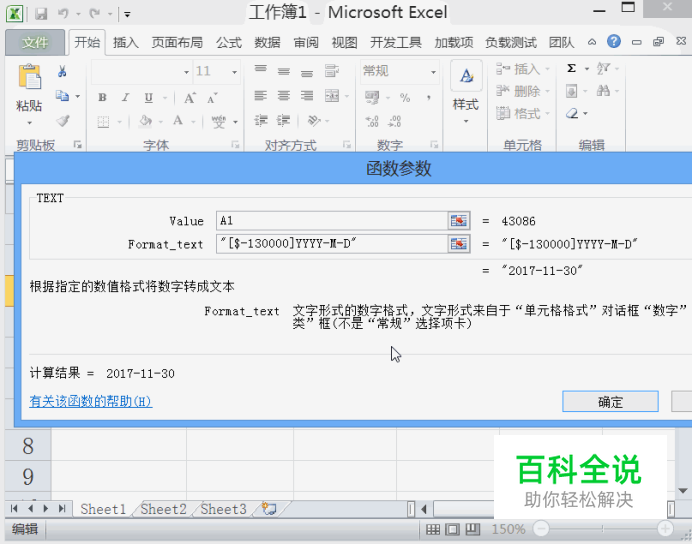
Task: Click the Decrease Font Size icon
Action: (x=212, y=98)
